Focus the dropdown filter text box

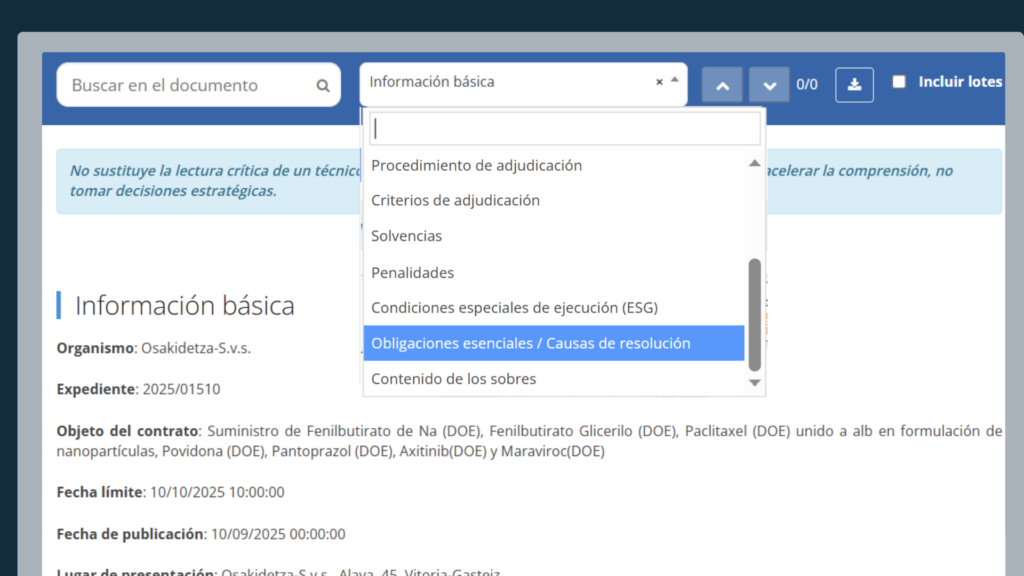click(x=564, y=129)
